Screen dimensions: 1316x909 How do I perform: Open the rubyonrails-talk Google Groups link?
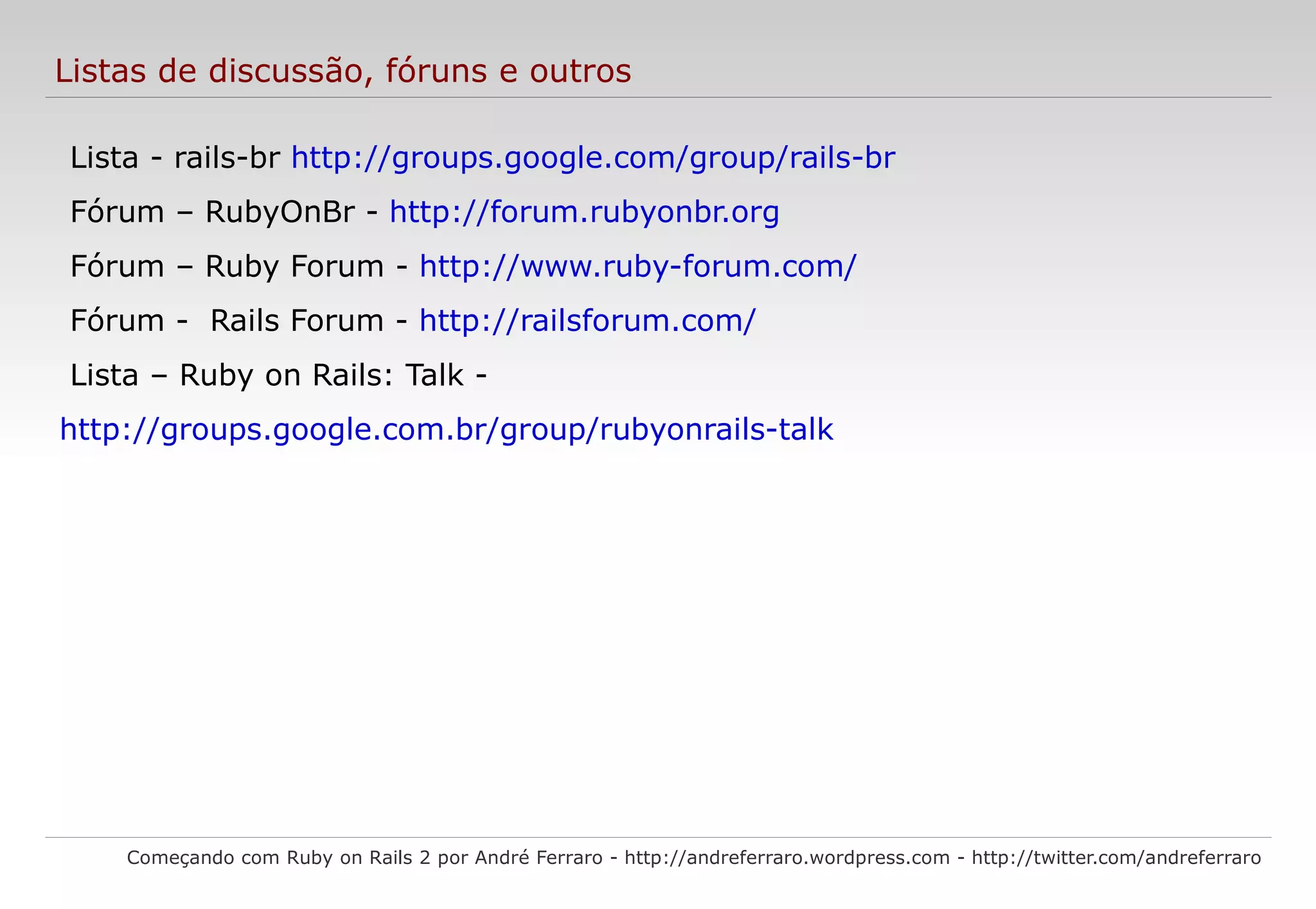tap(446, 429)
